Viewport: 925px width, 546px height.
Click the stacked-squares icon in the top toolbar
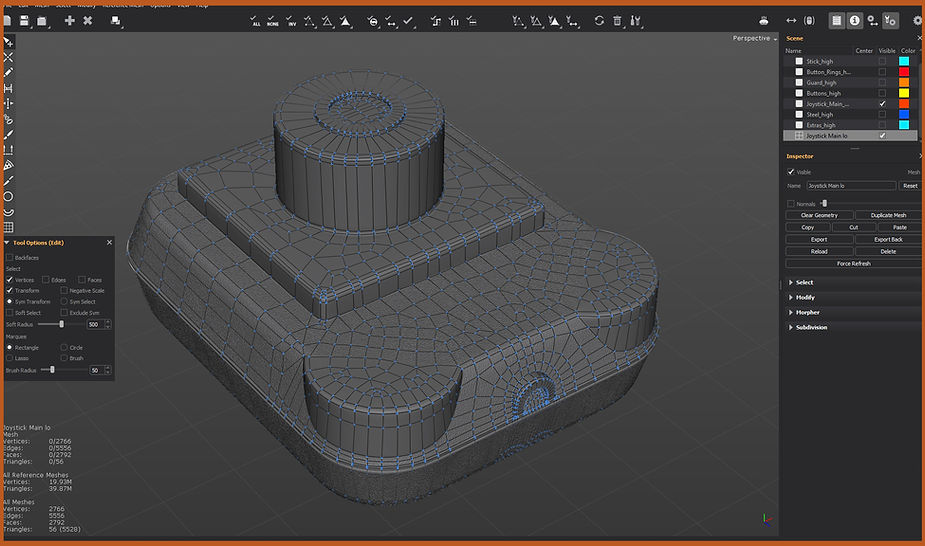tap(116, 21)
